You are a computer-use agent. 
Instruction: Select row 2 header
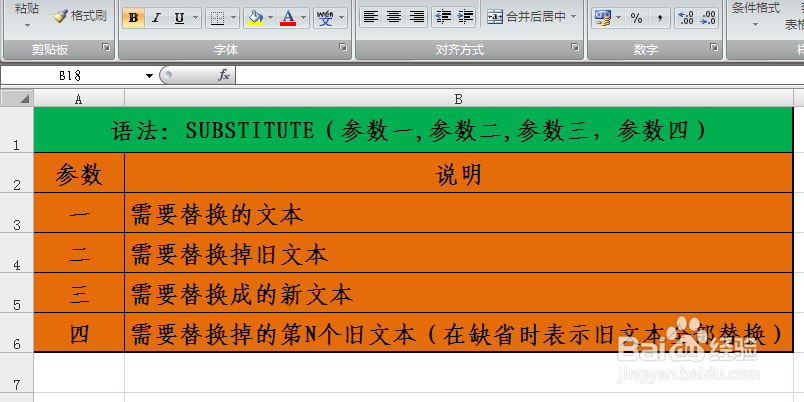click(x=17, y=173)
